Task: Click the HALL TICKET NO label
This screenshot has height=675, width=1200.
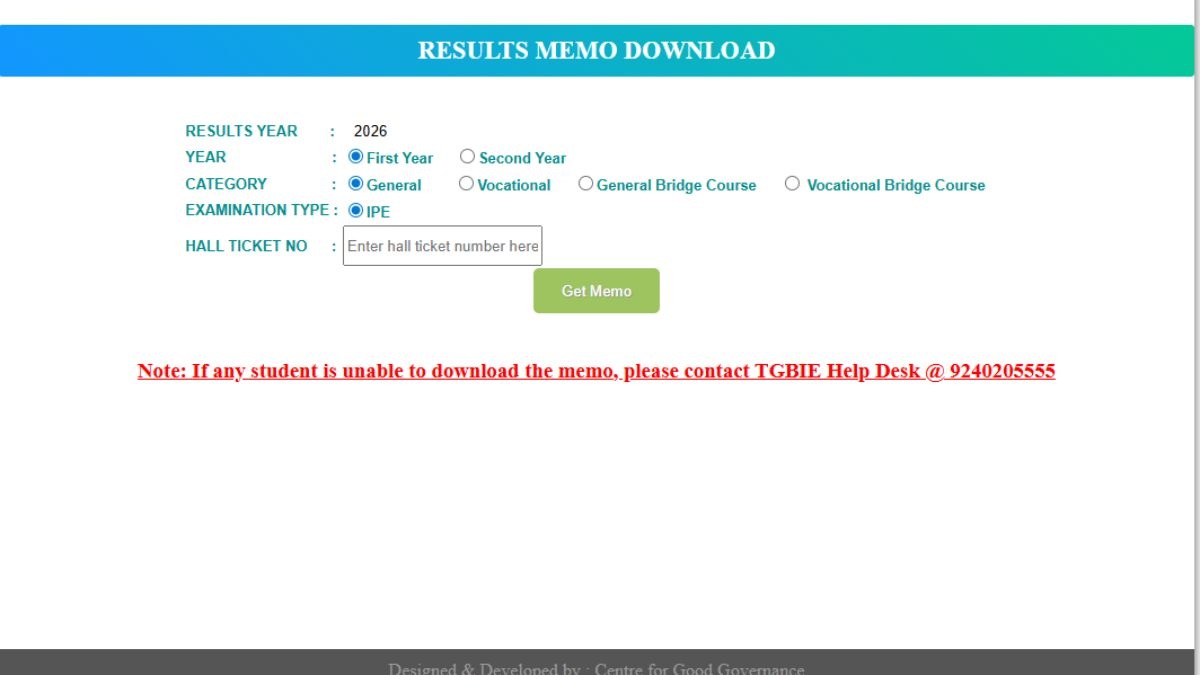Action: tap(246, 246)
